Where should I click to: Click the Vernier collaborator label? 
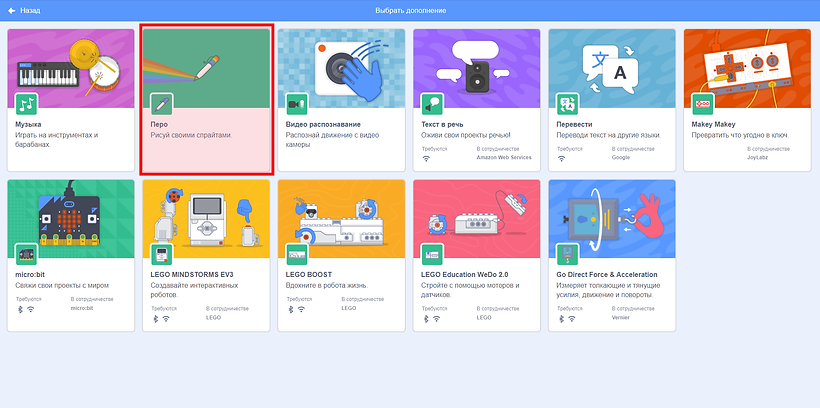(x=620, y=318)
